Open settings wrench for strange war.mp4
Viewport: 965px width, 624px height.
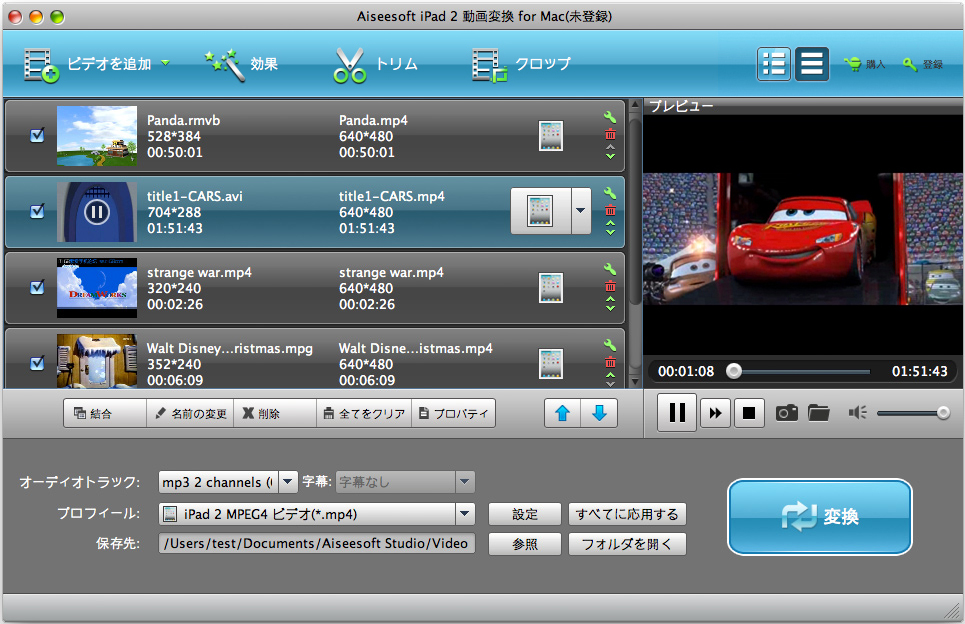[610, 269]
